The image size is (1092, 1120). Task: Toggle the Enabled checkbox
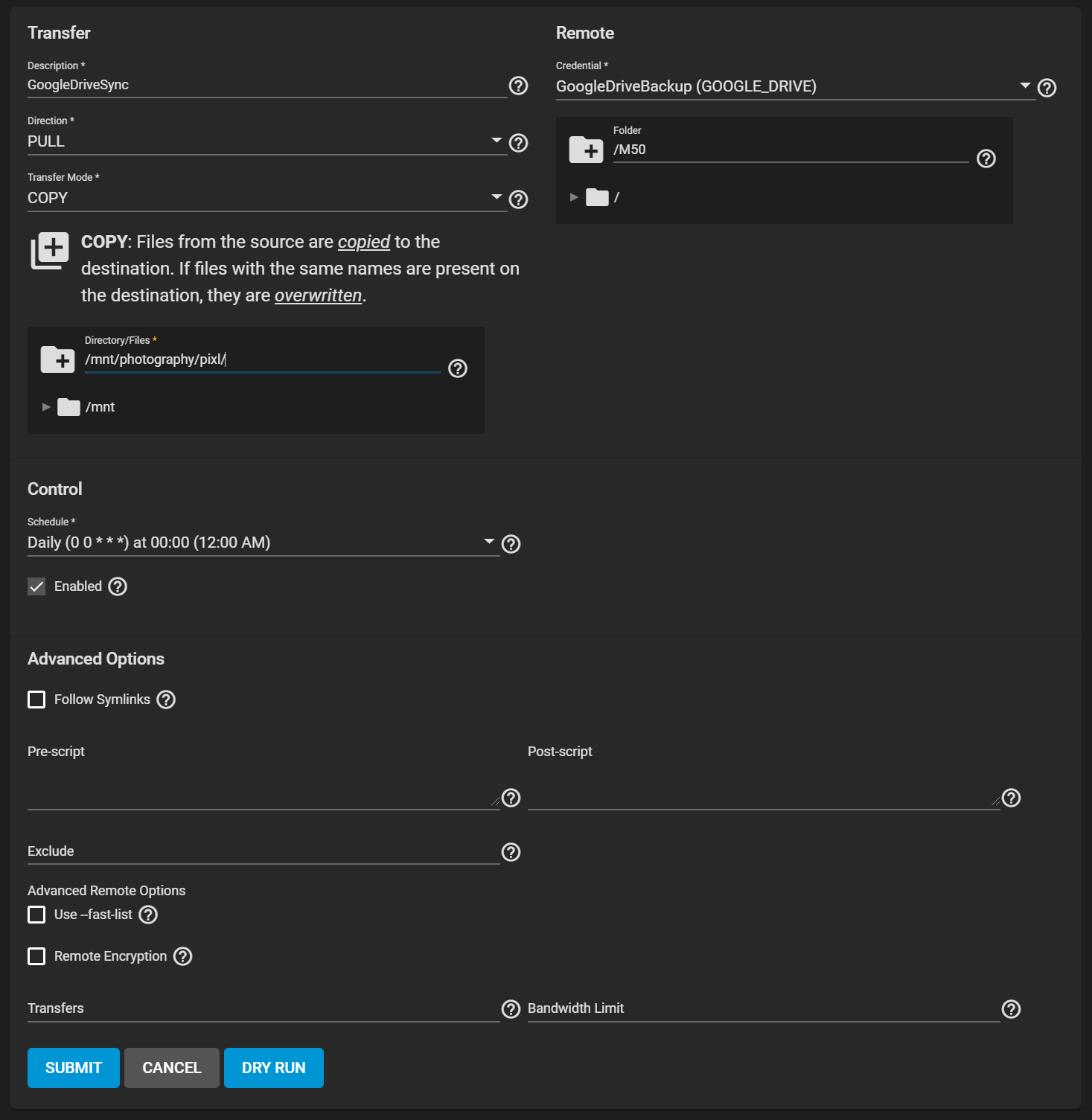coord(36,586)
